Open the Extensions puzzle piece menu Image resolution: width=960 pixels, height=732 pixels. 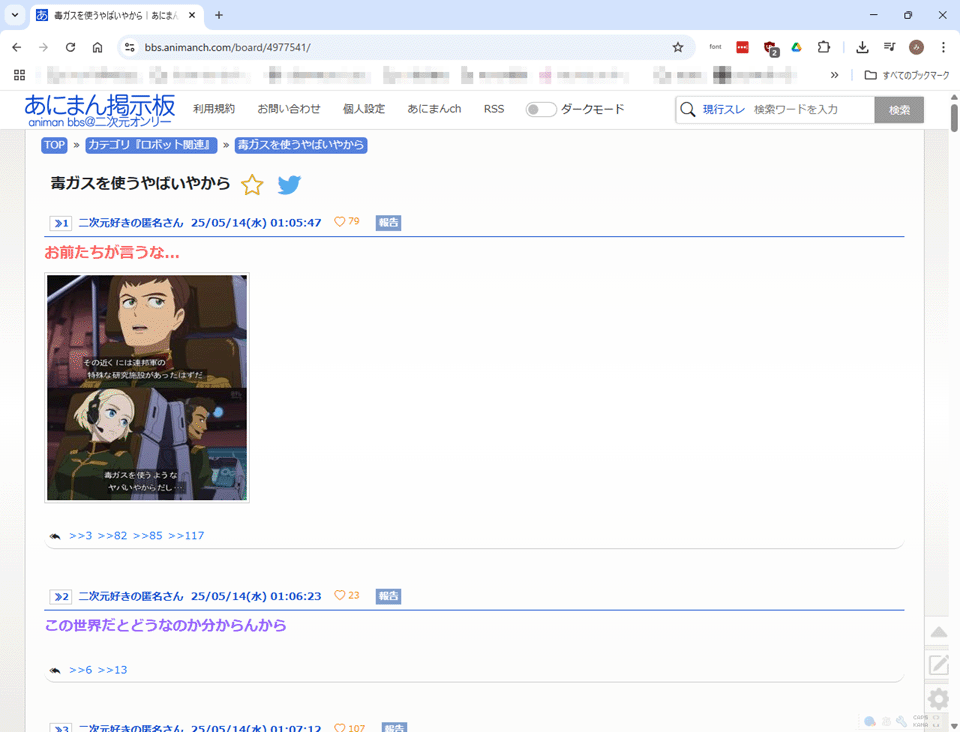823,47
